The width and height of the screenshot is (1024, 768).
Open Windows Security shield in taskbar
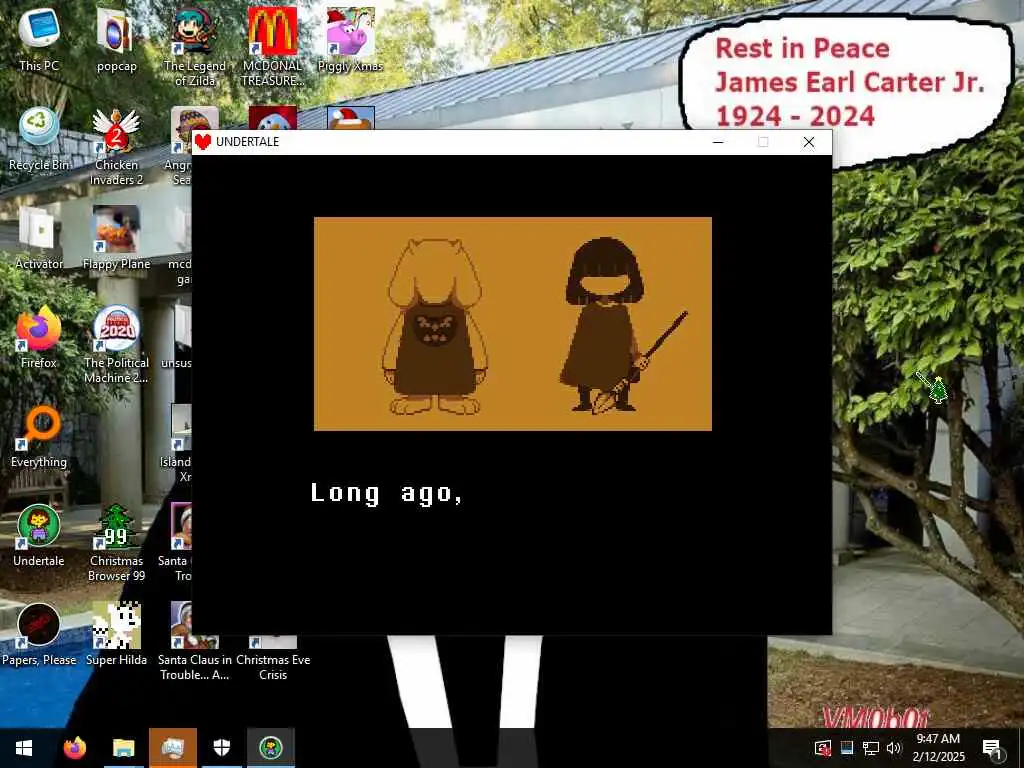222,748
